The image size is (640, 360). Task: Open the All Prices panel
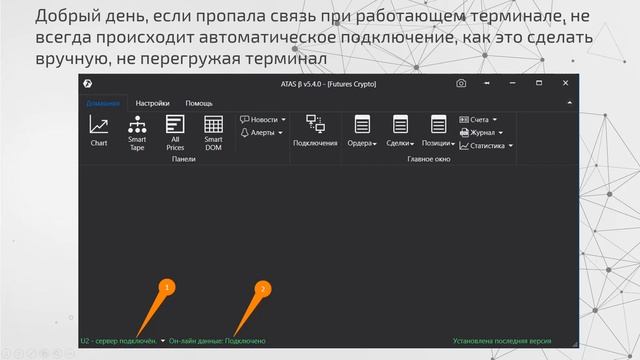tap(175, 133)
